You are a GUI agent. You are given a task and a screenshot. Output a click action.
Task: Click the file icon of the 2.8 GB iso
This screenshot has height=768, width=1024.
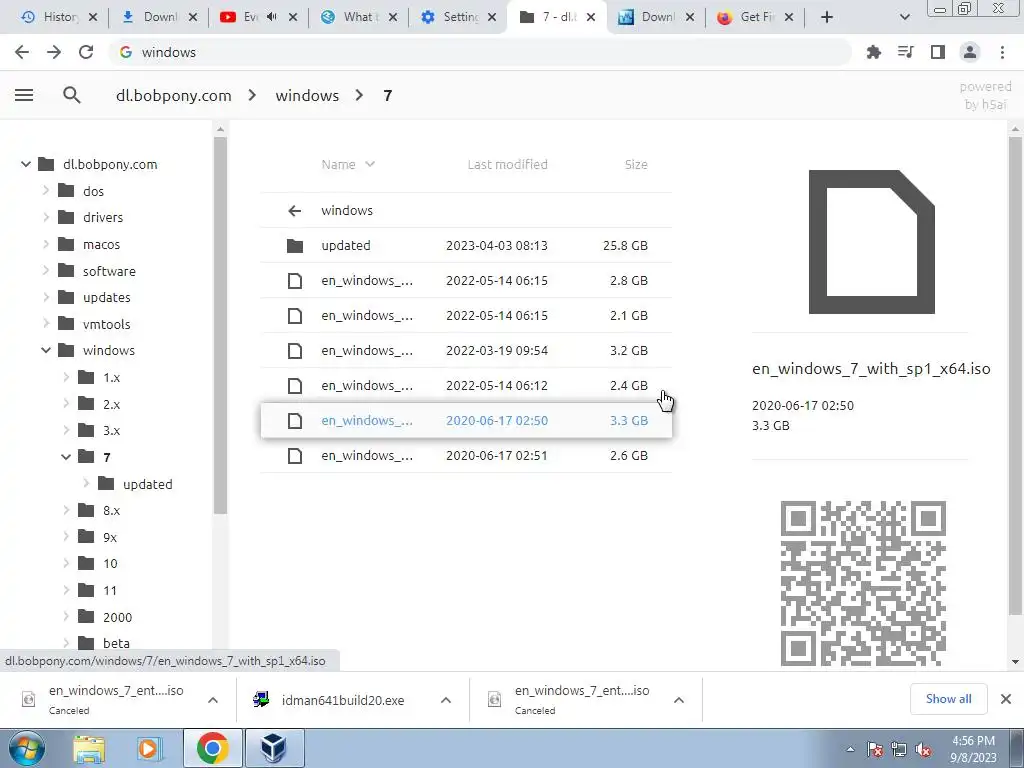pyautogui.click(x=295, y=281)
